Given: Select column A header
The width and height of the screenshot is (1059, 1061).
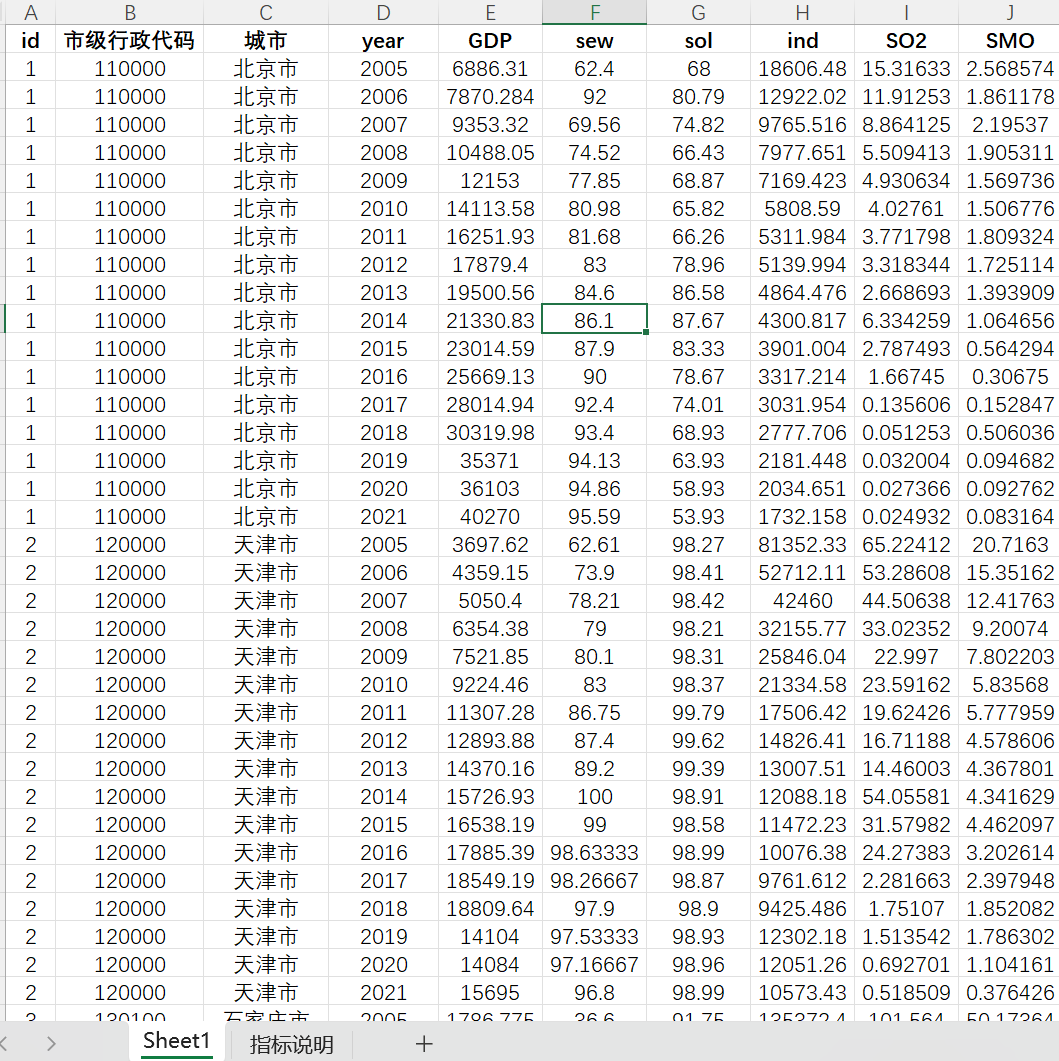Looking at the screenshot, I should click(30, 12).
